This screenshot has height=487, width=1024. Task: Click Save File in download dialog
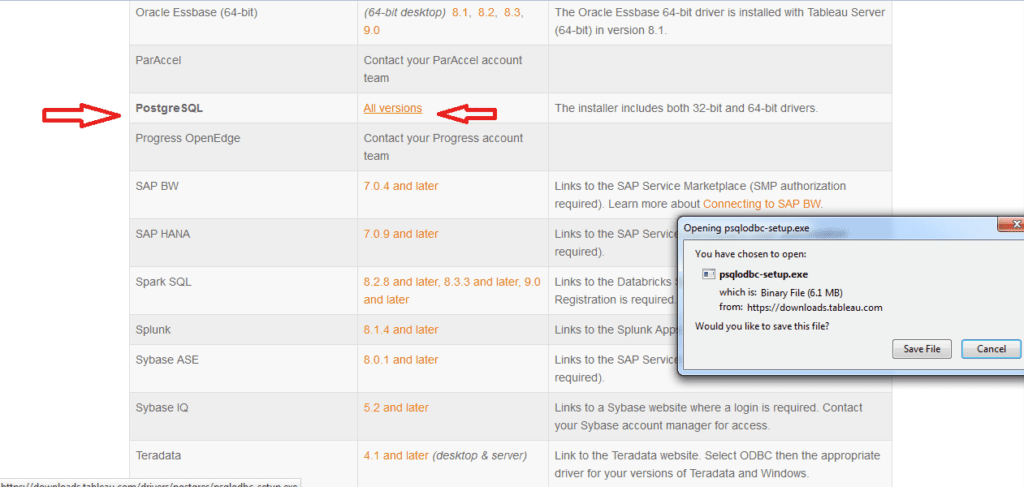tap(921, 349)
